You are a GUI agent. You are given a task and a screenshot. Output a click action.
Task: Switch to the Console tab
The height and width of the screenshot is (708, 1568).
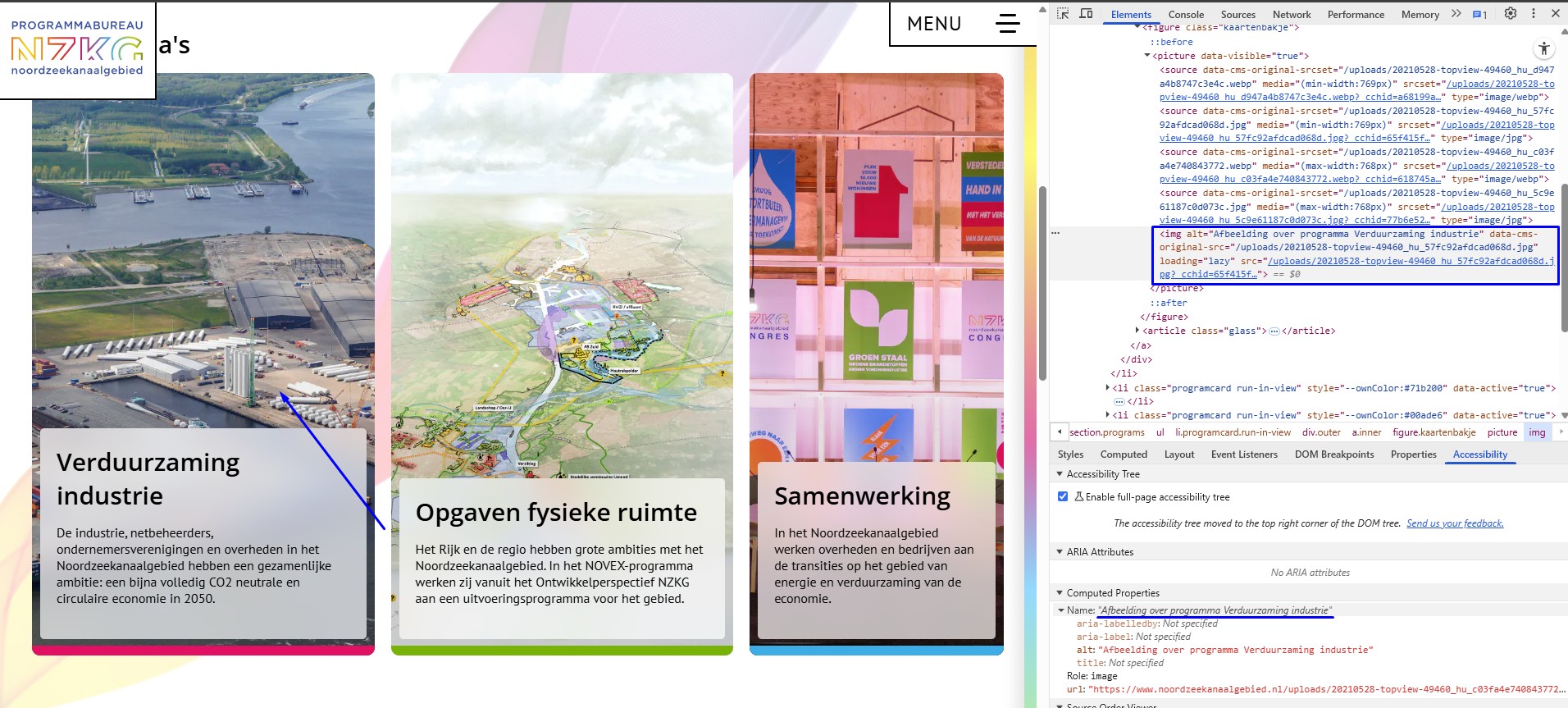click(x=1185, y=14)
